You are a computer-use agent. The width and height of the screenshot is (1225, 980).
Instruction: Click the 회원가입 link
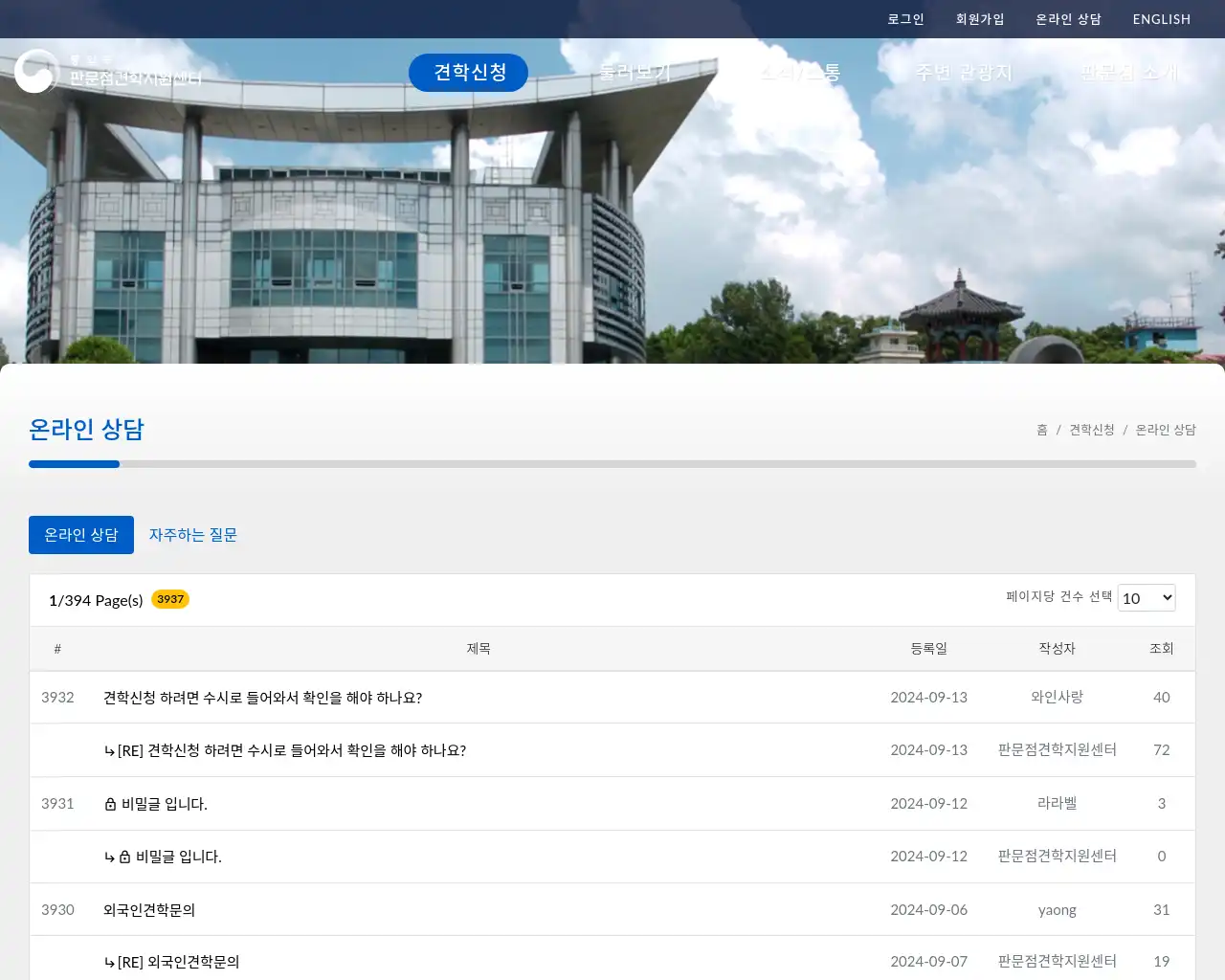pos(980,19)
